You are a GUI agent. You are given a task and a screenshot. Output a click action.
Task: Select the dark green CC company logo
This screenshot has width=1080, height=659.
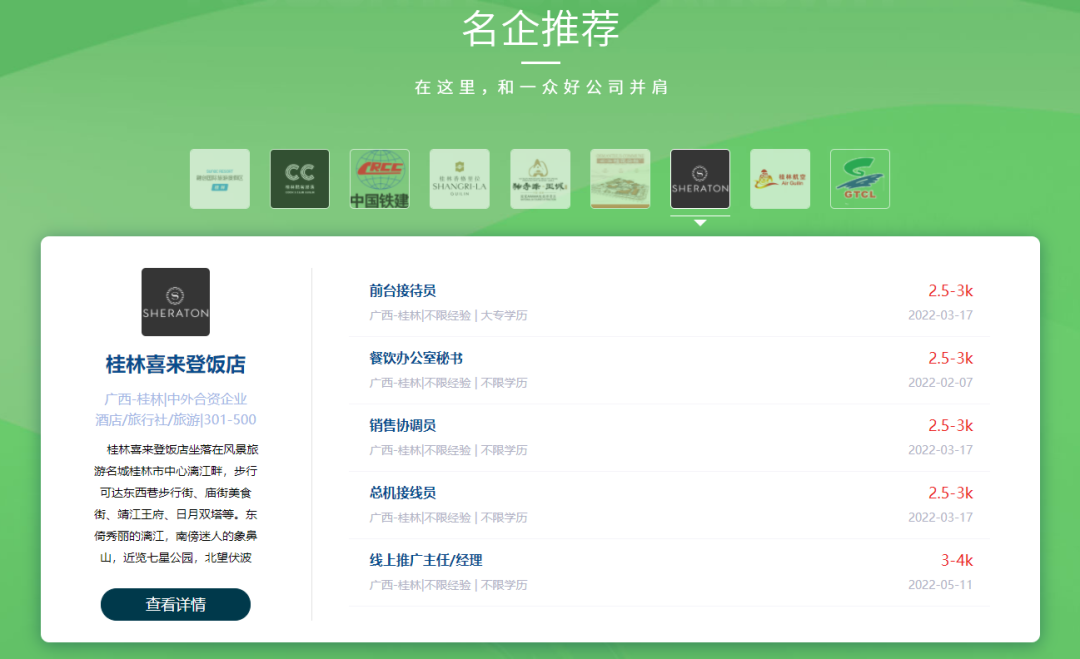[x=300, y=179]
